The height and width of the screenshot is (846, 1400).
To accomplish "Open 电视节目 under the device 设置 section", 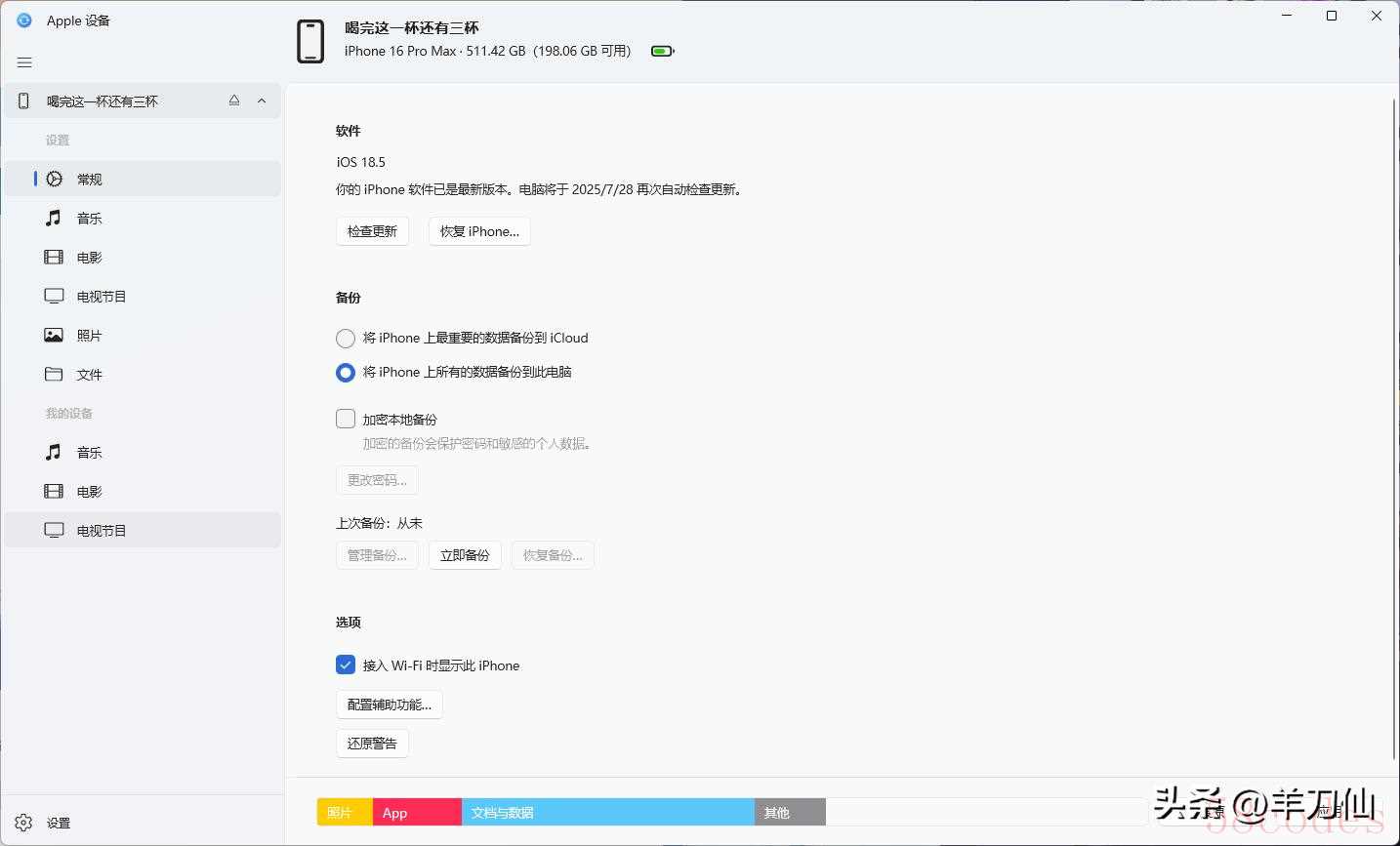I will [x=143, y=296].
